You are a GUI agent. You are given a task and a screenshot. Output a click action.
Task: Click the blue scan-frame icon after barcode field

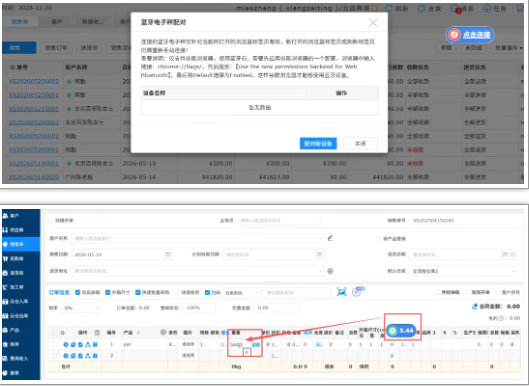[341, 292]
